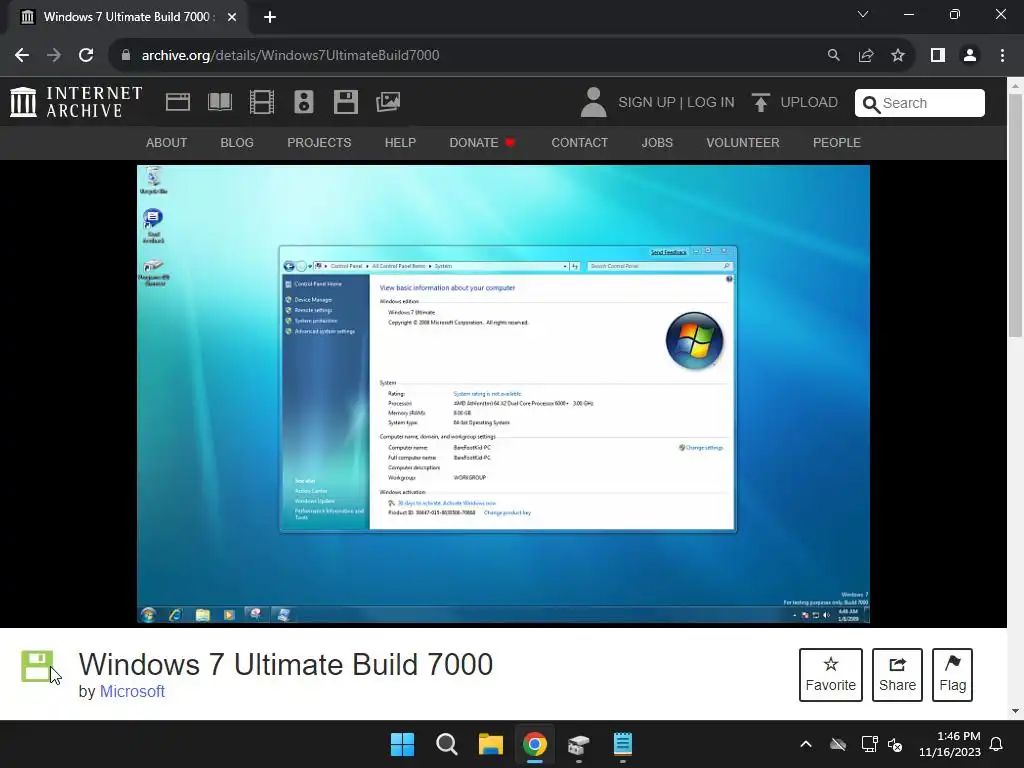
Task: Favorite this item
Action: 831,675
